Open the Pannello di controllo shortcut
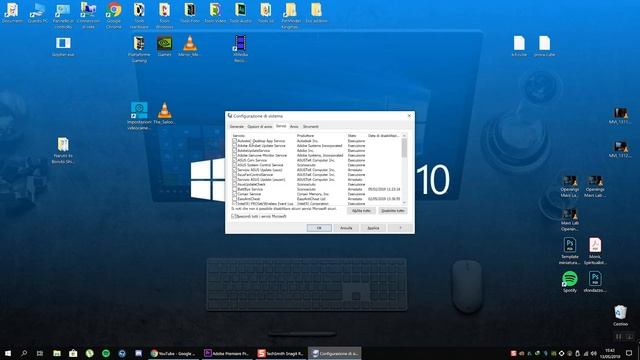Screen dimensions: 640x360 click(x=63, y=16)
